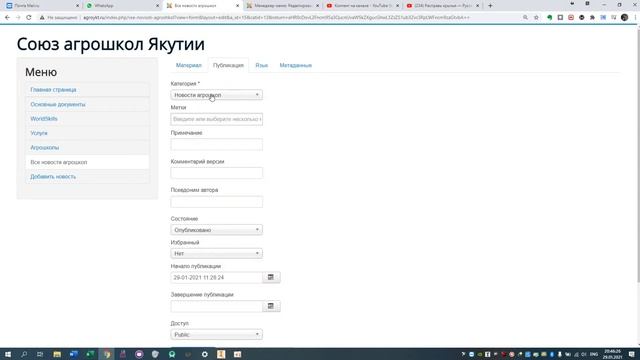Viewport: 640px width, 360px height.
Task: Close the WhatsApp browser tab
Action: click(158, 6)
